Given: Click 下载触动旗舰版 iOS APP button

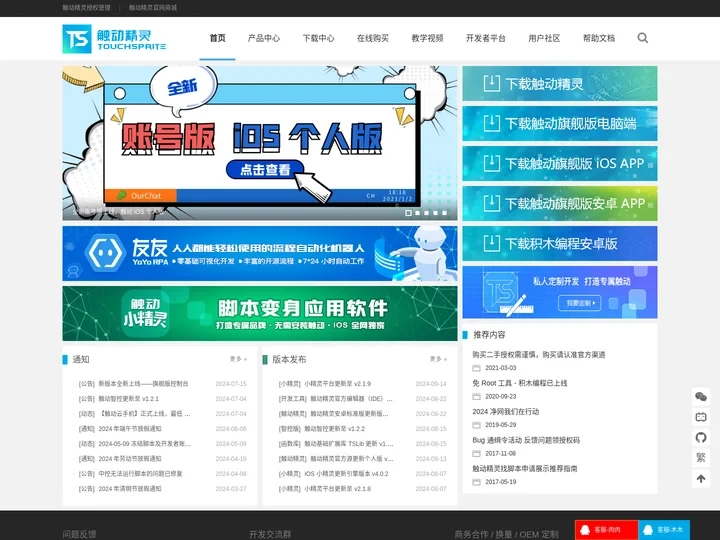Looking at the screenshot, I should pyautogui.click(x=560, y=163).
